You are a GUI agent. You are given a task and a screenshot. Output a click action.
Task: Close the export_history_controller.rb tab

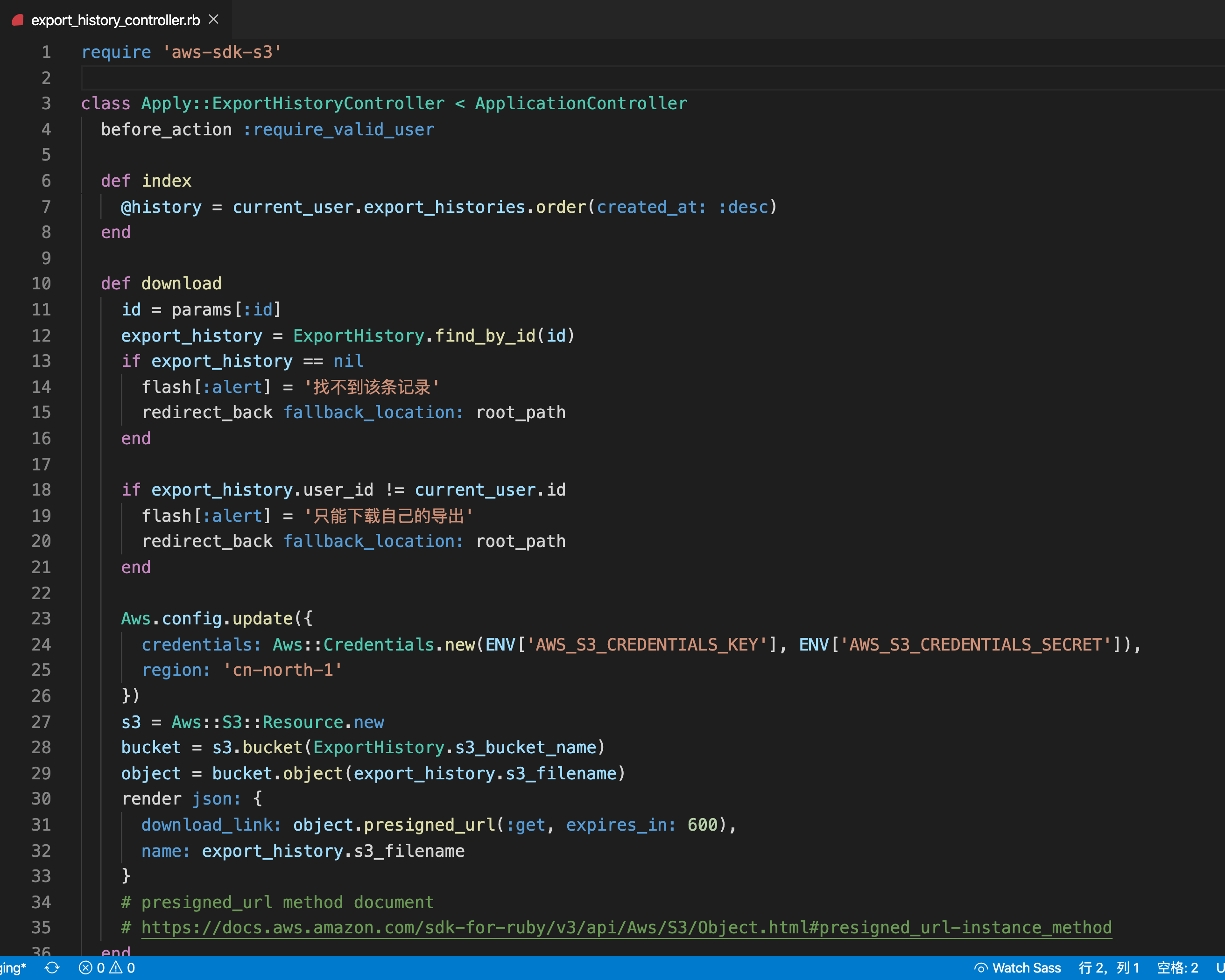point(214,19)
